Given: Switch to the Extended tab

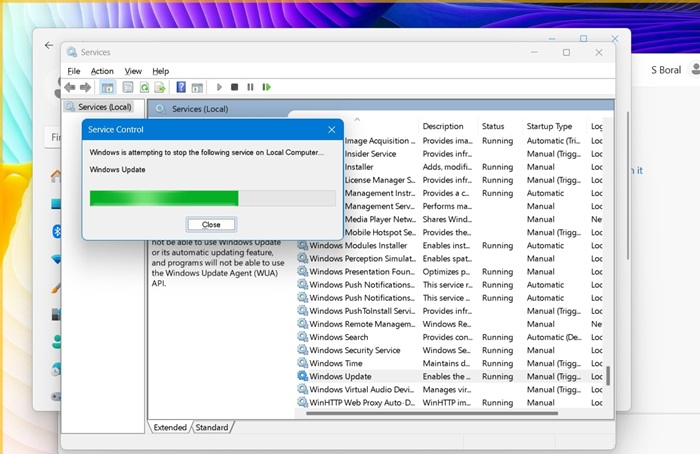Looking at the screenshot, I should click(x=170, y=427).
